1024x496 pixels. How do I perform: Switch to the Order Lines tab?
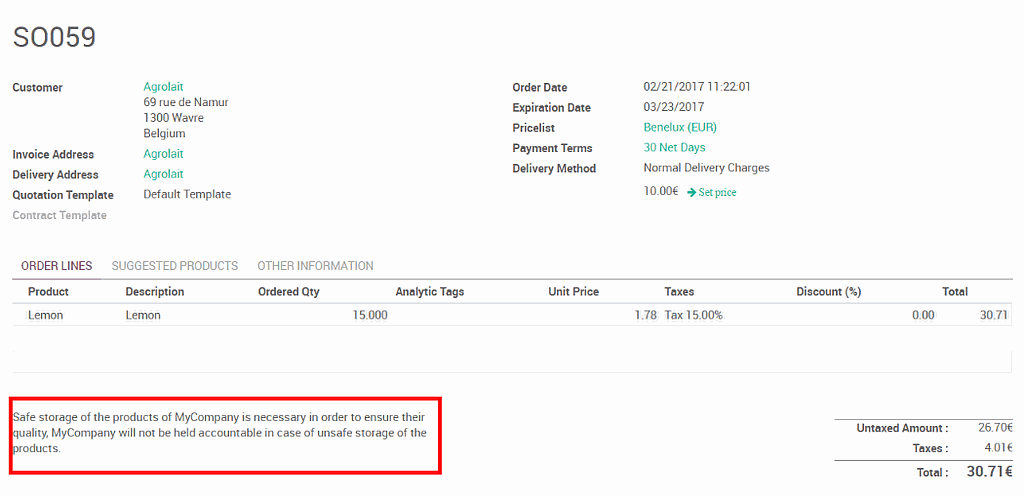point(56,266)
